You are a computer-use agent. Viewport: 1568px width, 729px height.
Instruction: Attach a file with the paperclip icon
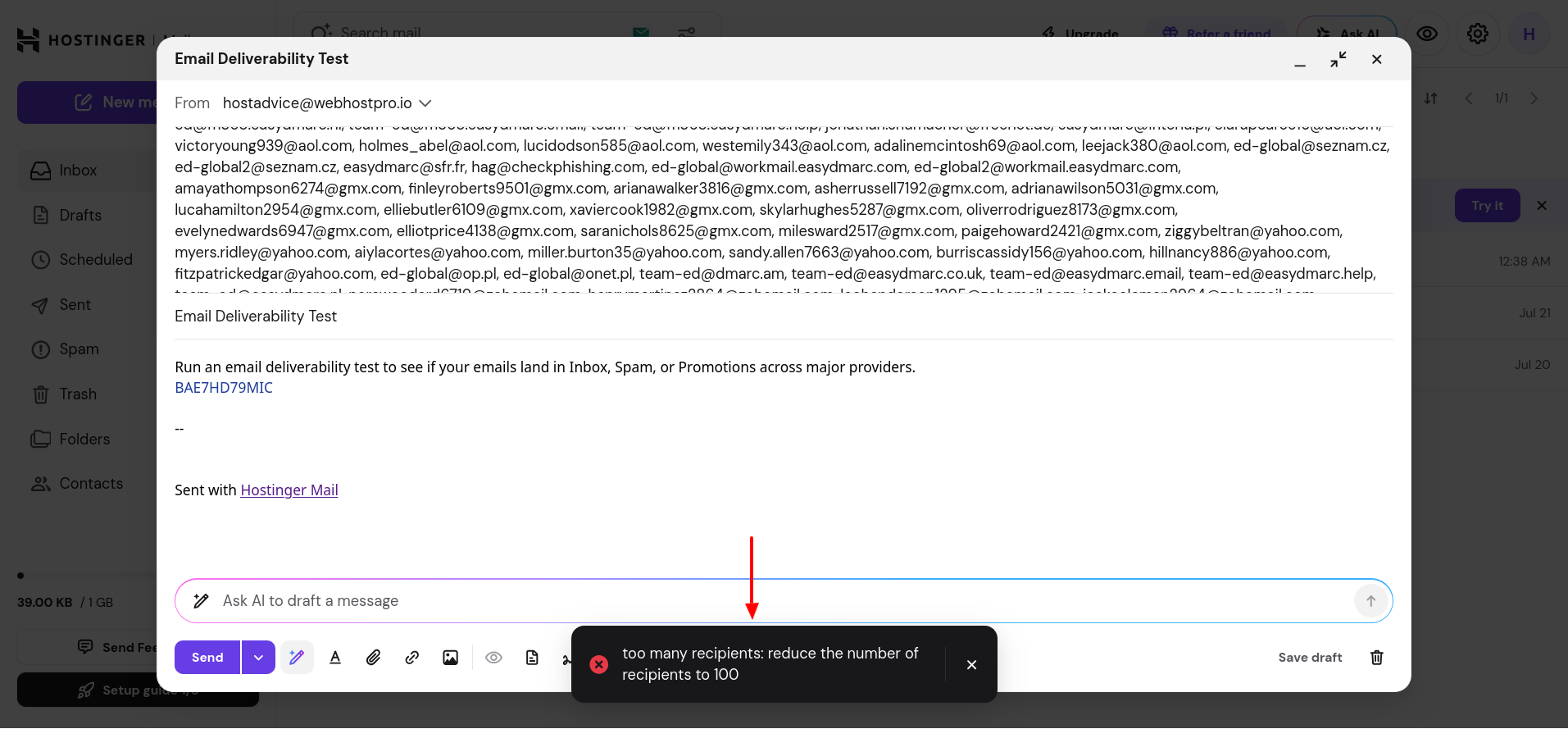[x=374, y=658]
